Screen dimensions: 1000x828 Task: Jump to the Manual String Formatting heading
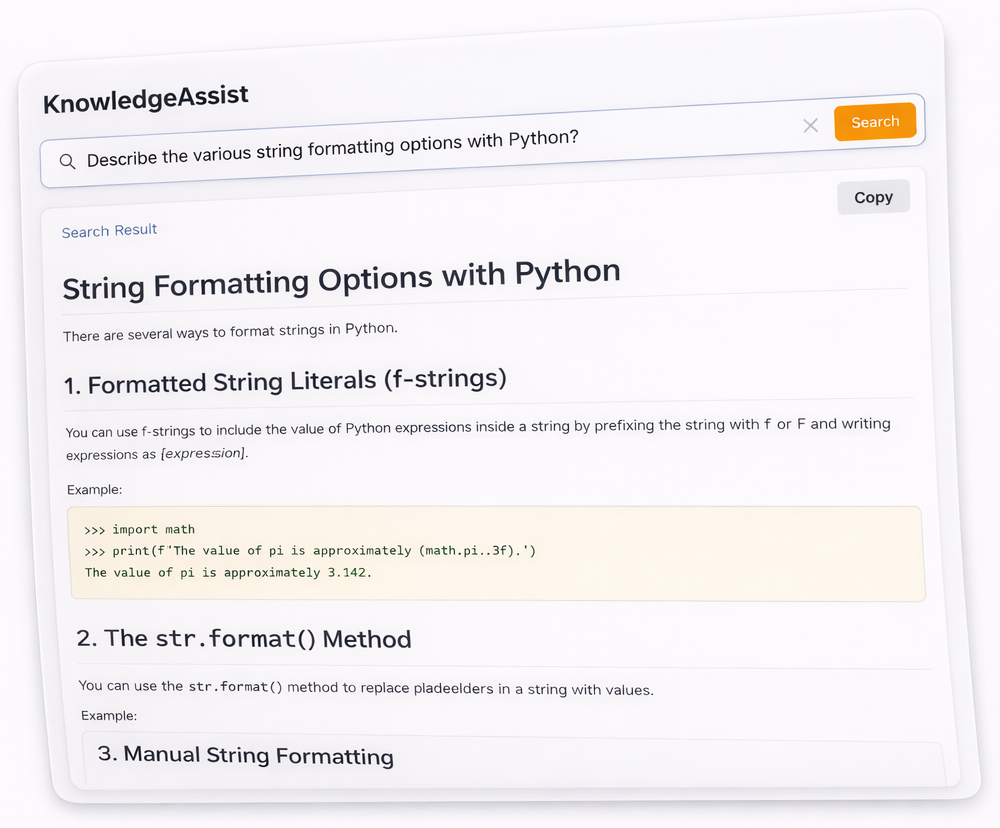click(x=245, y=755)
